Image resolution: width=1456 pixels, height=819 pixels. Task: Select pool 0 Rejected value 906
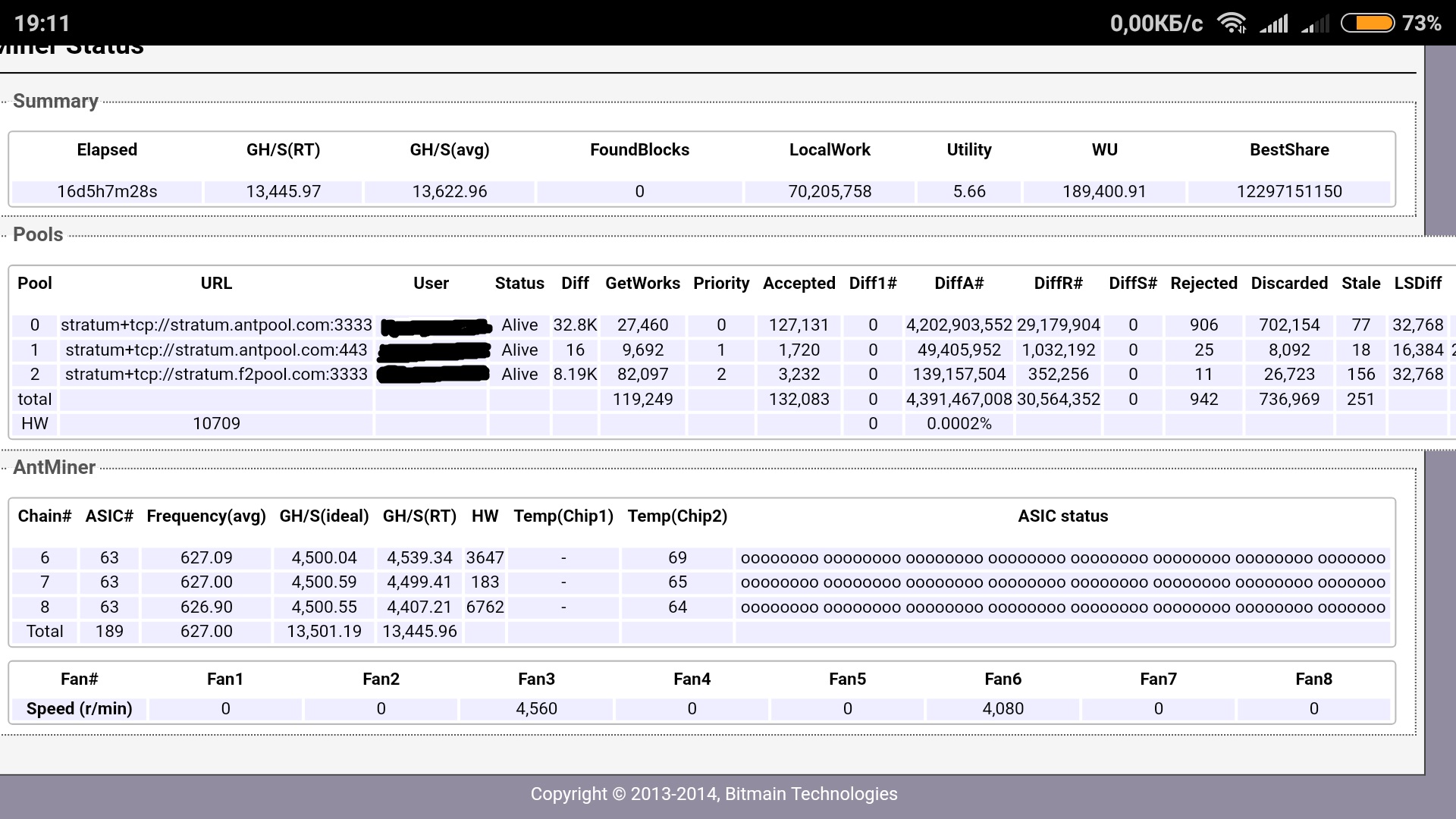(1203, 325)
